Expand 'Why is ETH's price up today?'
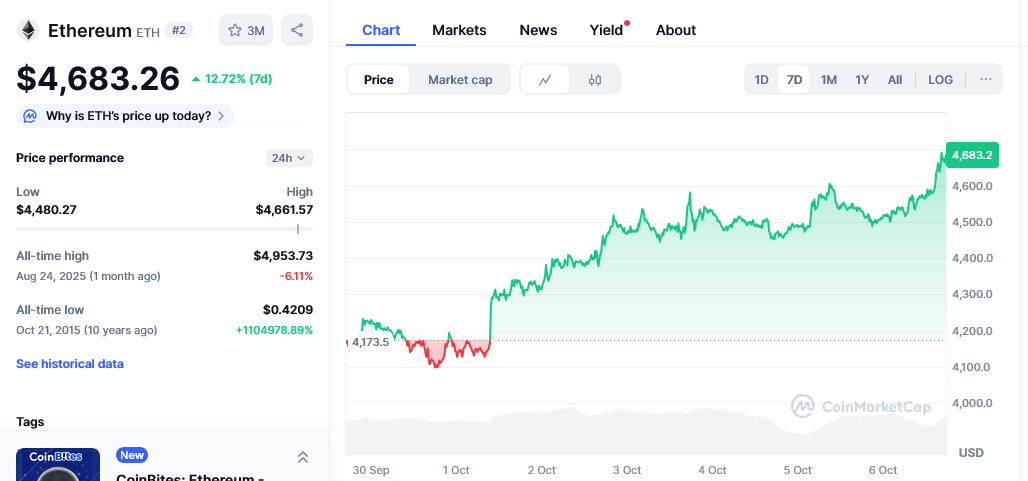Screen dimensions: 1028x481 coord(128,116)
